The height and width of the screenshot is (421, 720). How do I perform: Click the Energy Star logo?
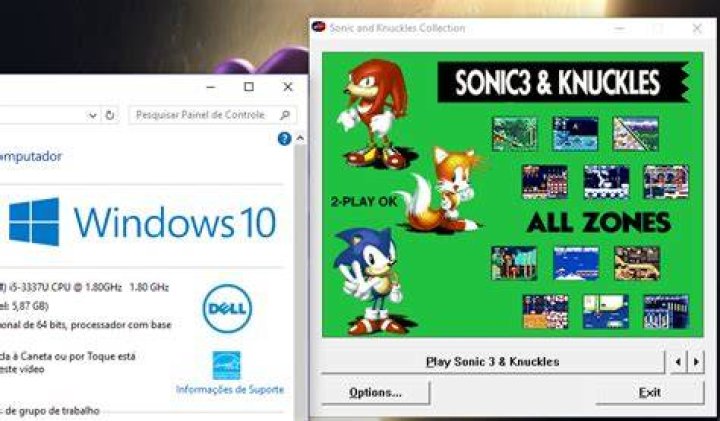click(226, 366)
